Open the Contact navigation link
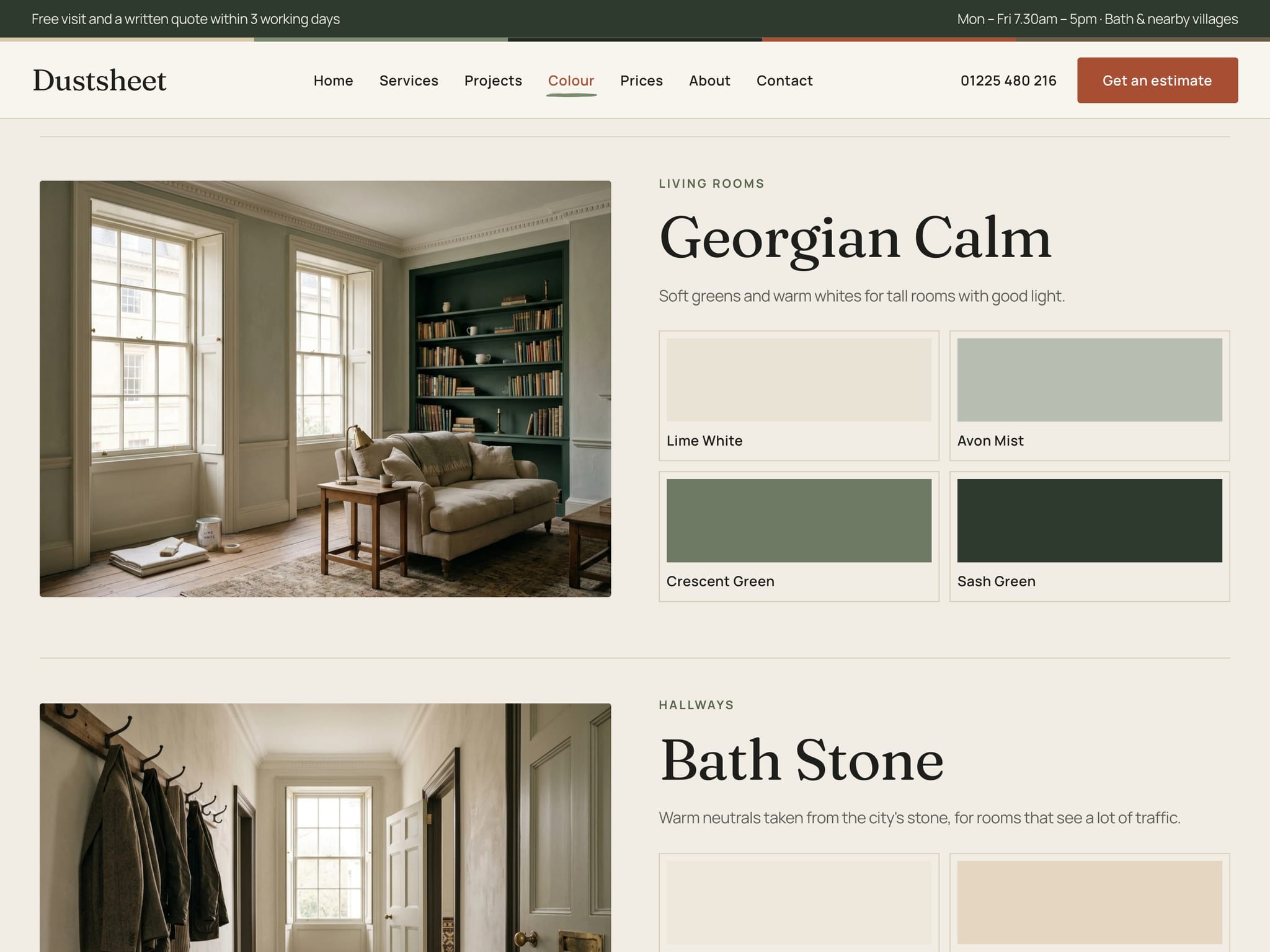The image size is (1270, 952). [x=784, y=81]
